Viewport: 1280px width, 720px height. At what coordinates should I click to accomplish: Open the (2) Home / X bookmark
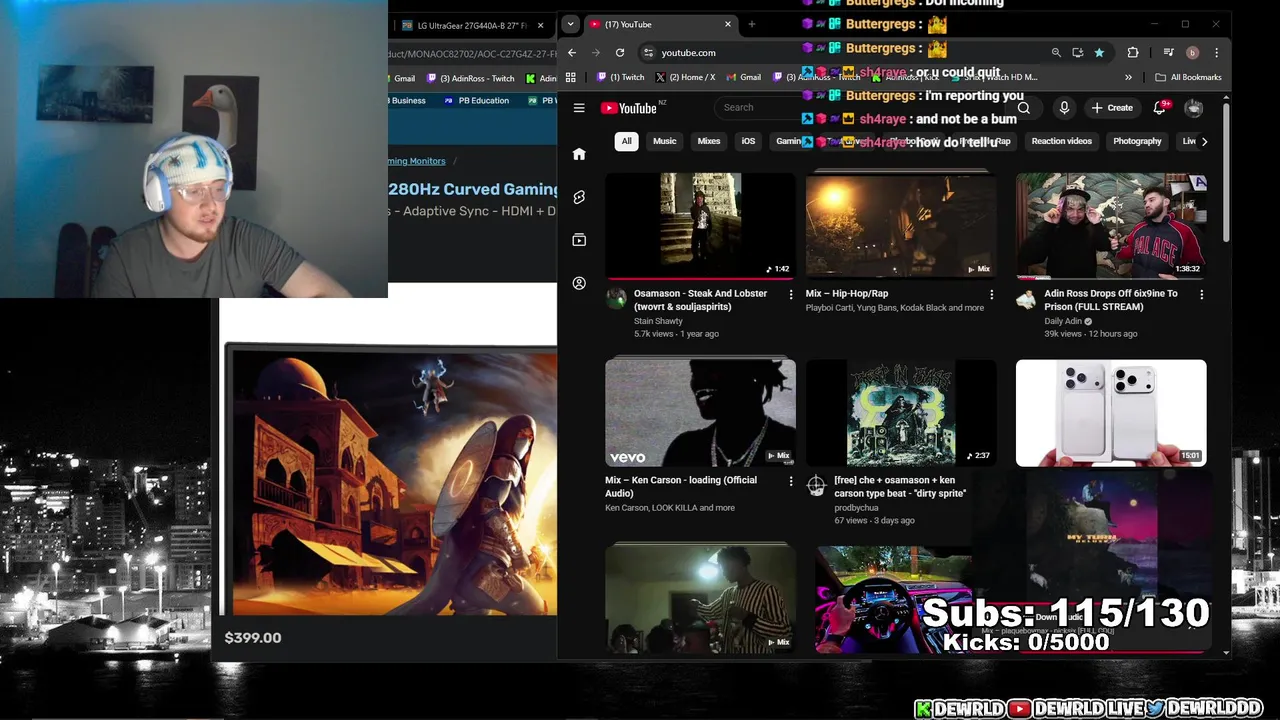coord(685,77)
